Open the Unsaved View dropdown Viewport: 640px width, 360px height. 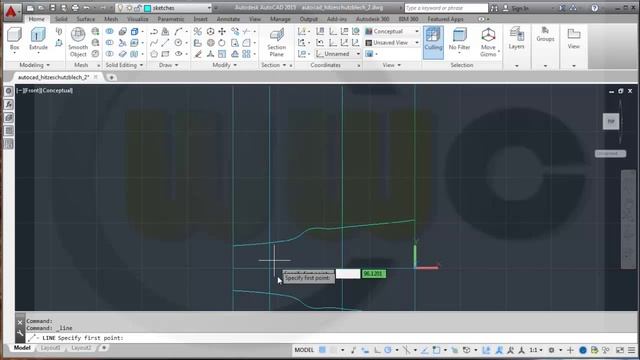point(416,42)
